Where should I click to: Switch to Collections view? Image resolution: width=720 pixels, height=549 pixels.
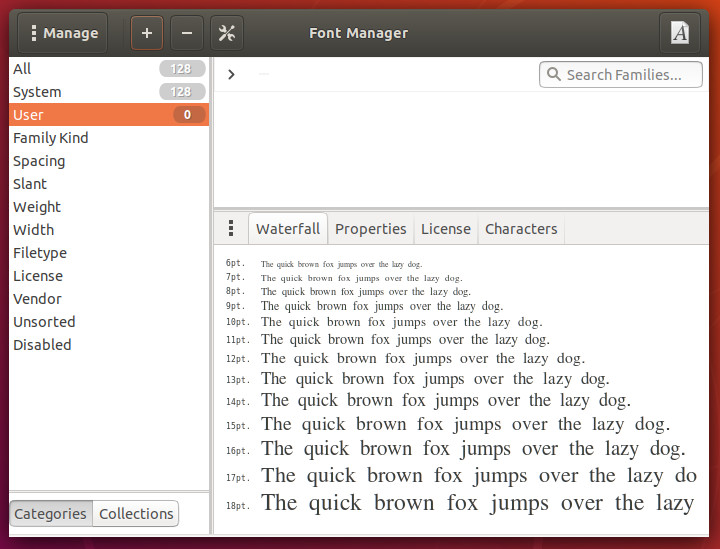pos(136,514)
